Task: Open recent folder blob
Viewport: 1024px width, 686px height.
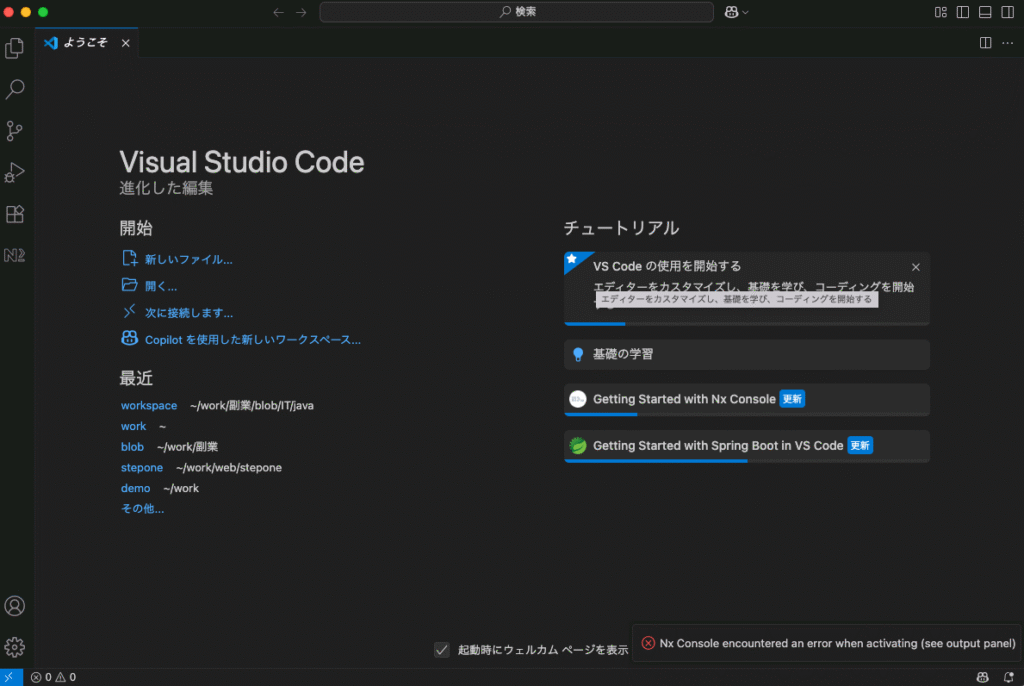Action: 132,447
